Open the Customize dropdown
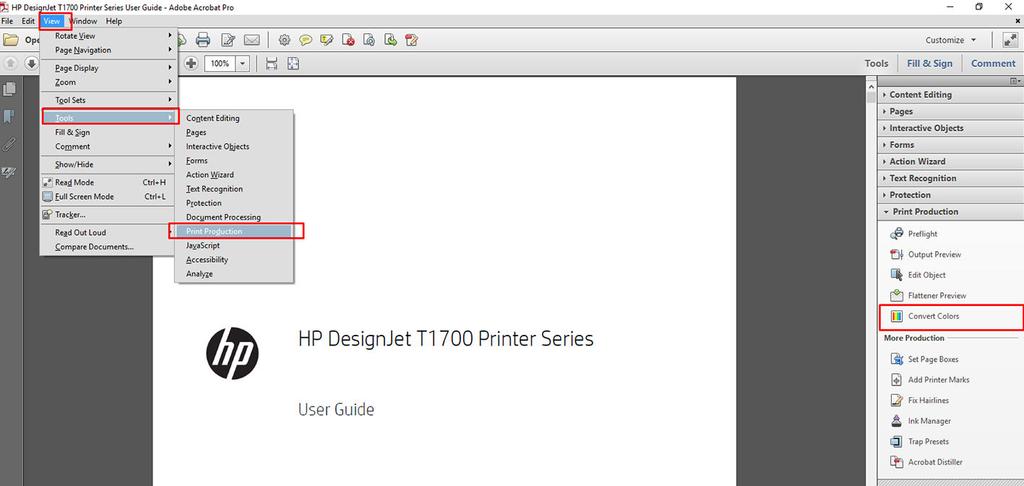1024x486 pixels. pos(950,40)
